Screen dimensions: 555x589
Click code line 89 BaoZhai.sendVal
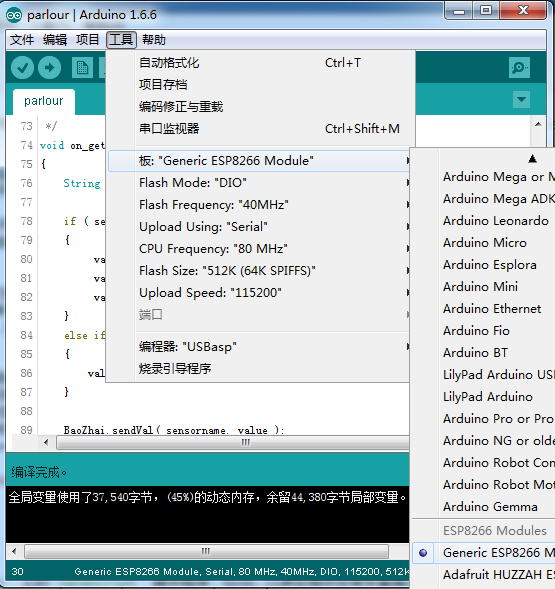(174, 430)
